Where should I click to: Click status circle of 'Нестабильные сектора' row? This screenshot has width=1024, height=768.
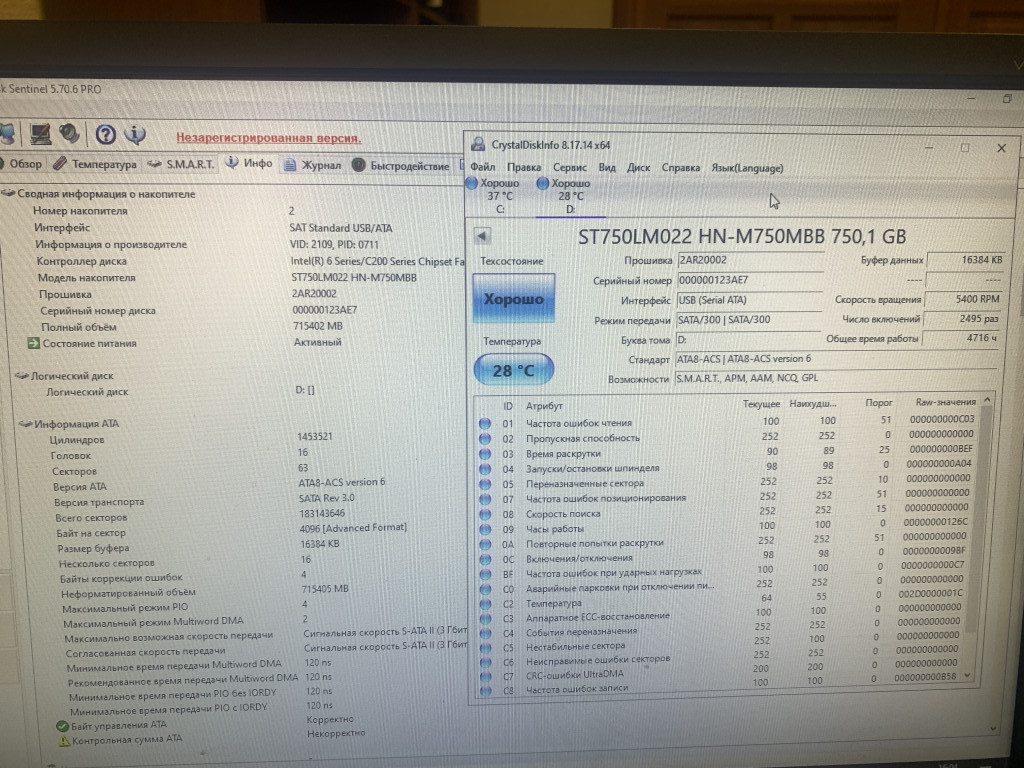coord(485,648)
